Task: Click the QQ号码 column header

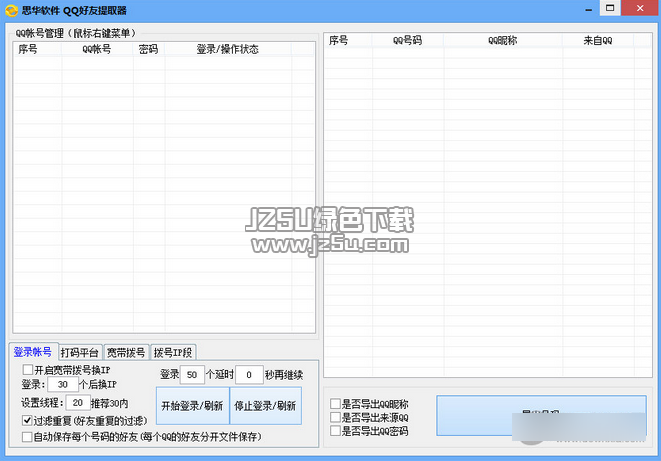Action: point(408,40)
